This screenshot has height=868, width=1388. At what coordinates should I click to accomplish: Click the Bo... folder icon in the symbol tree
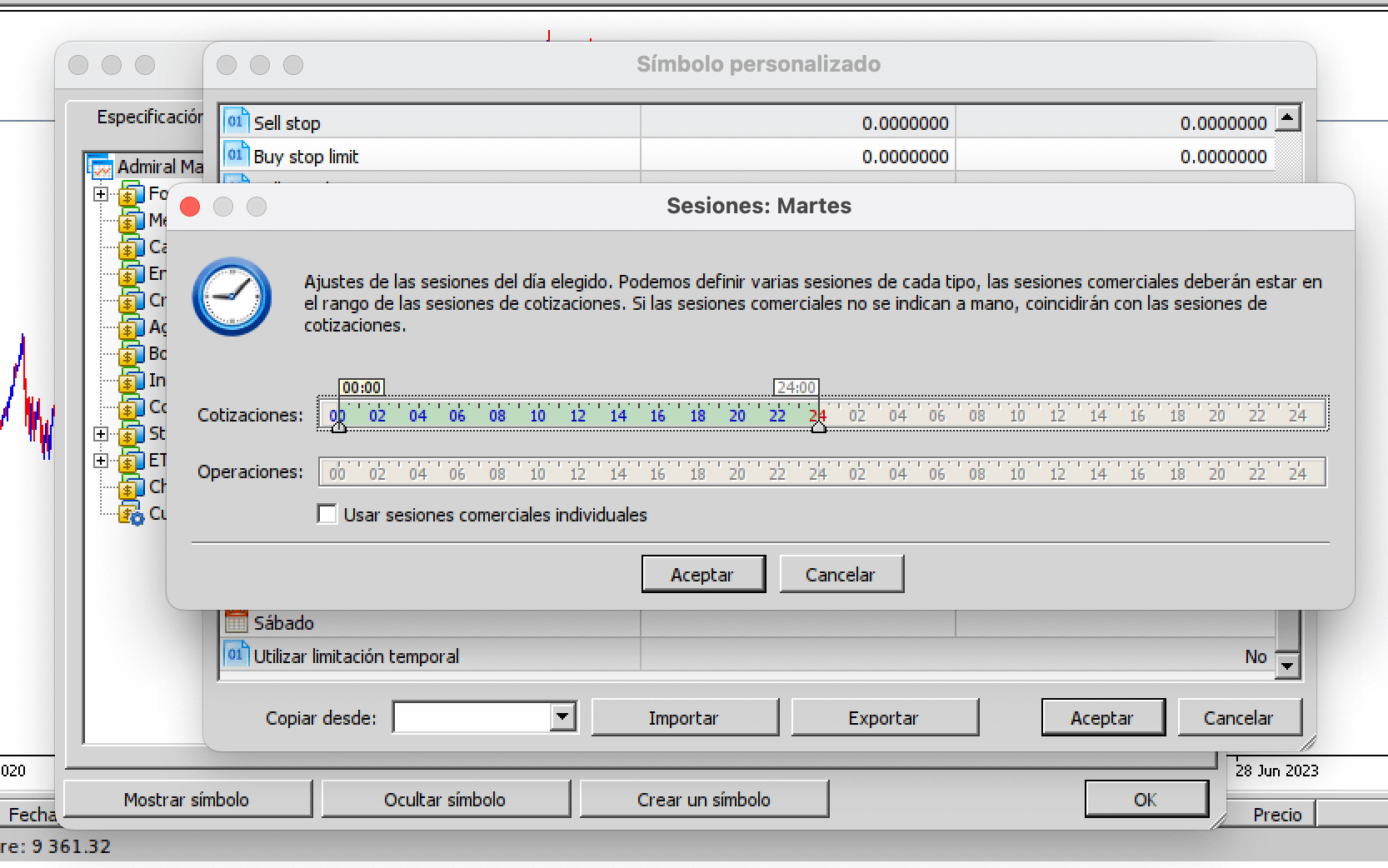(131, 355)
